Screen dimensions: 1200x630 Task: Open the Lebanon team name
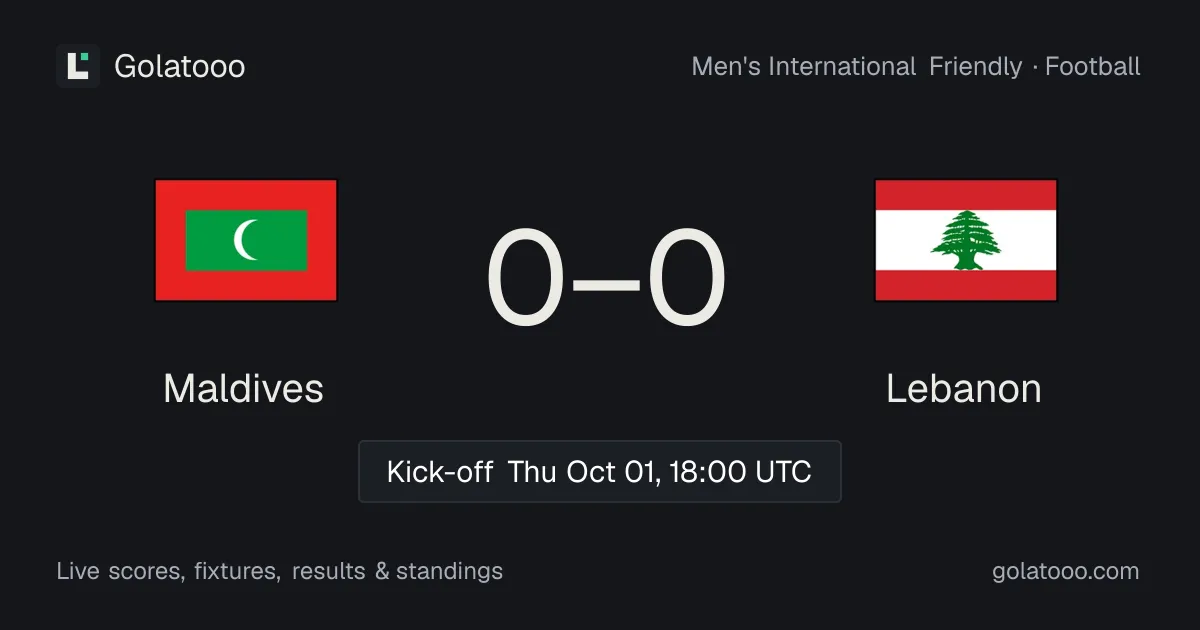click(964, 388)
